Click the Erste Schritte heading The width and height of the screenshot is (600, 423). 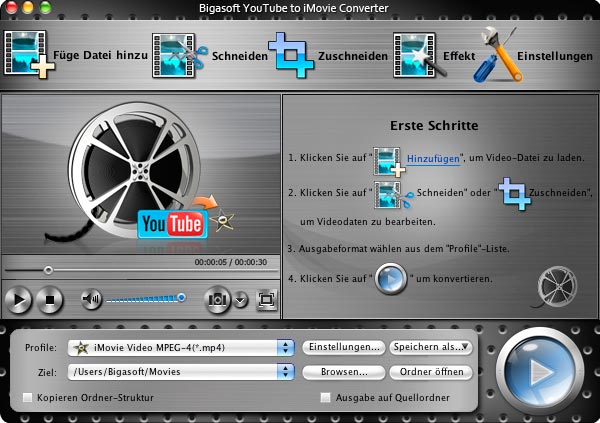[x=434, y=126]
